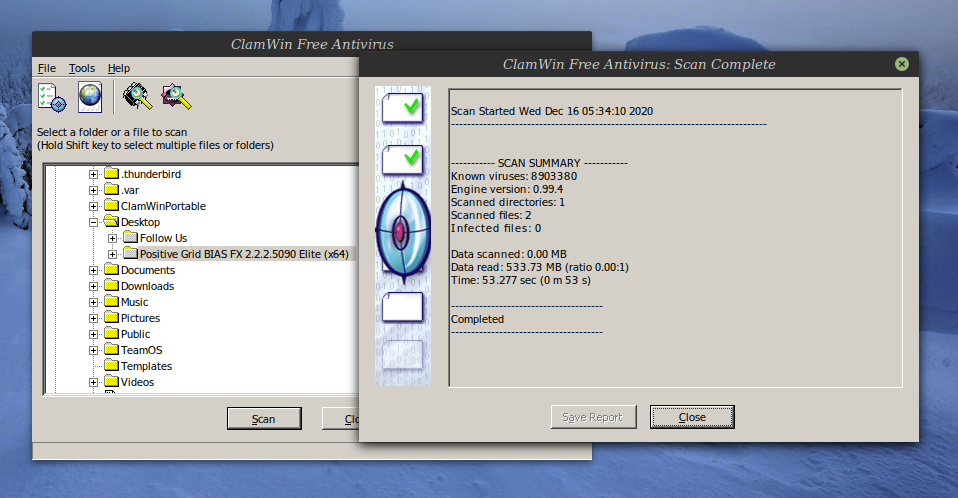Open the Preferences toolbar icon with checklist
Viewport: 958px width, 498px height.
(51, 97)
